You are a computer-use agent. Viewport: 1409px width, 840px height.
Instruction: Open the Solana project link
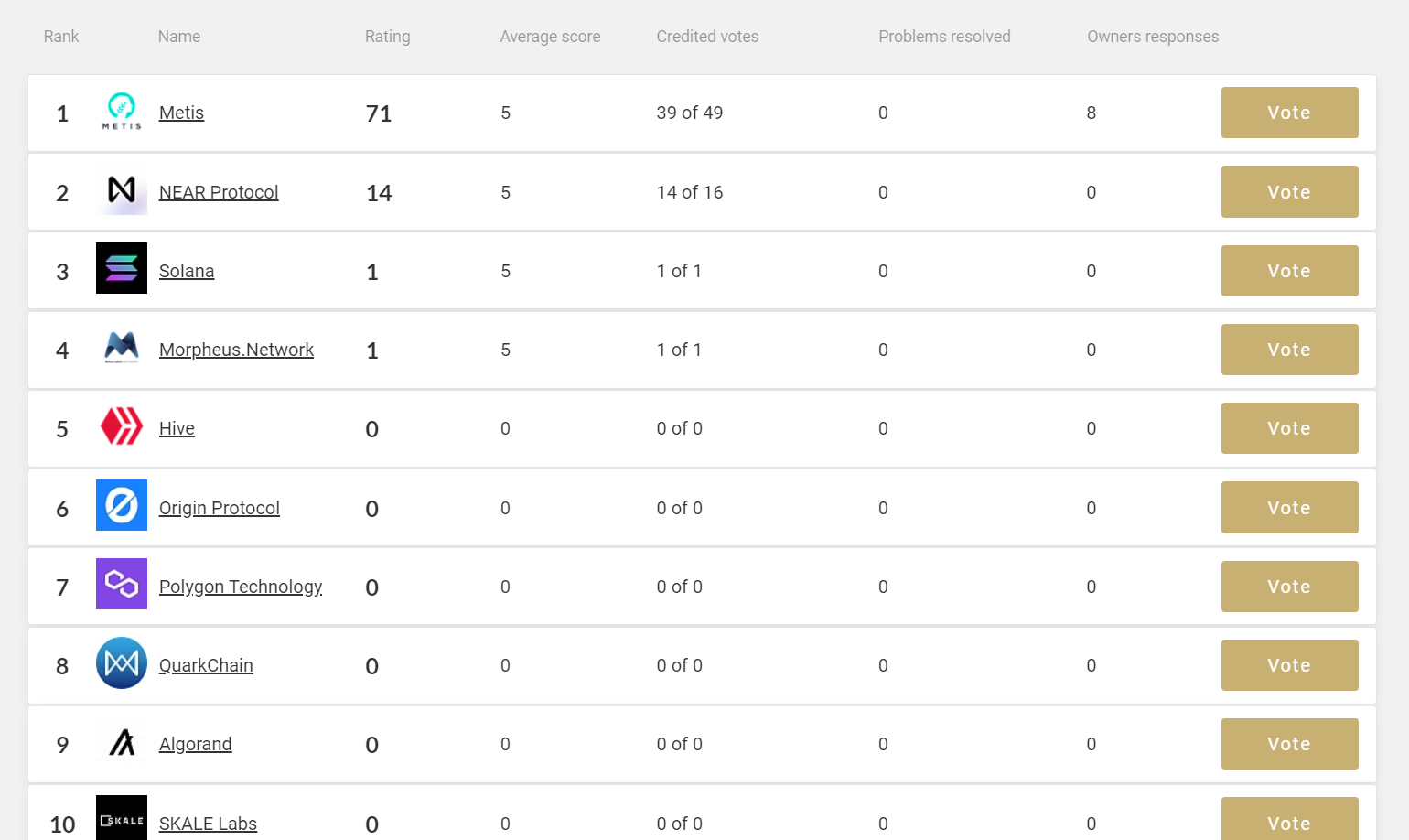tap(187, 271)
